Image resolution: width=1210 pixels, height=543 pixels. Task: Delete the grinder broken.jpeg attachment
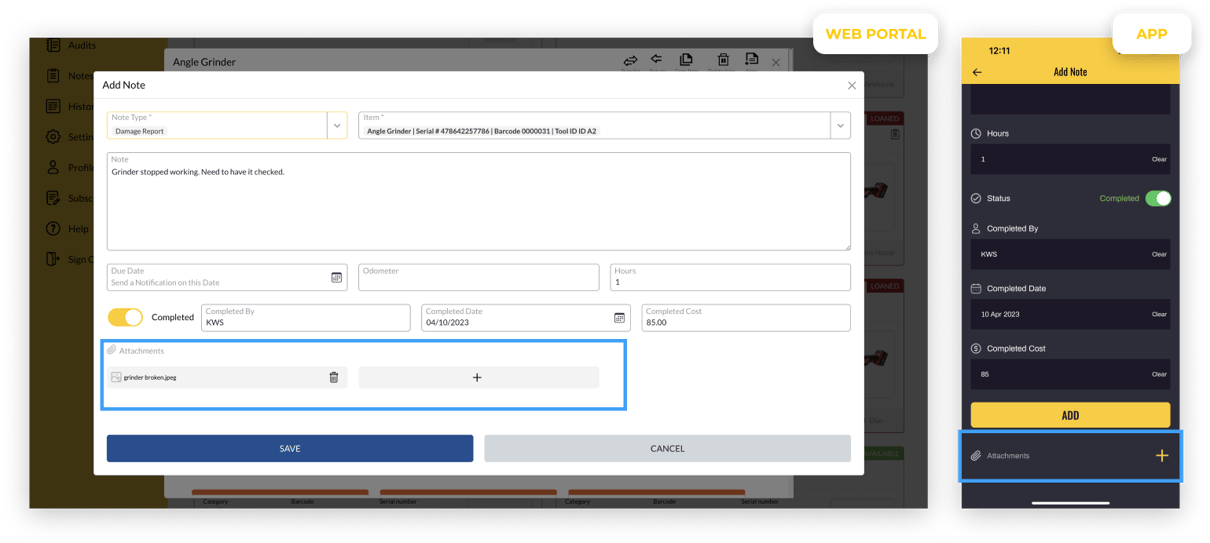[334, 377]
